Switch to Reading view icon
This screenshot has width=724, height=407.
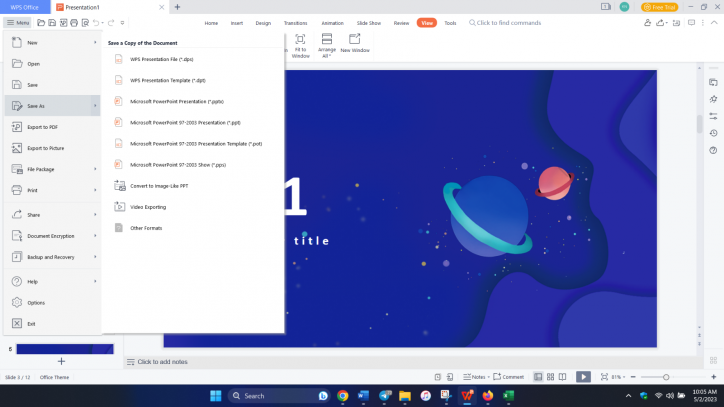[x=562, y=377]
